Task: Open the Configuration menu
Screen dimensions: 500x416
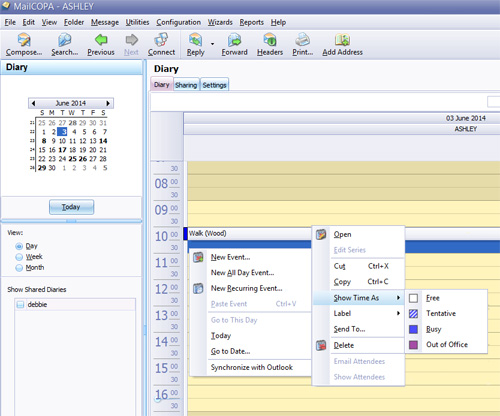Action: [x=178, y=22]
